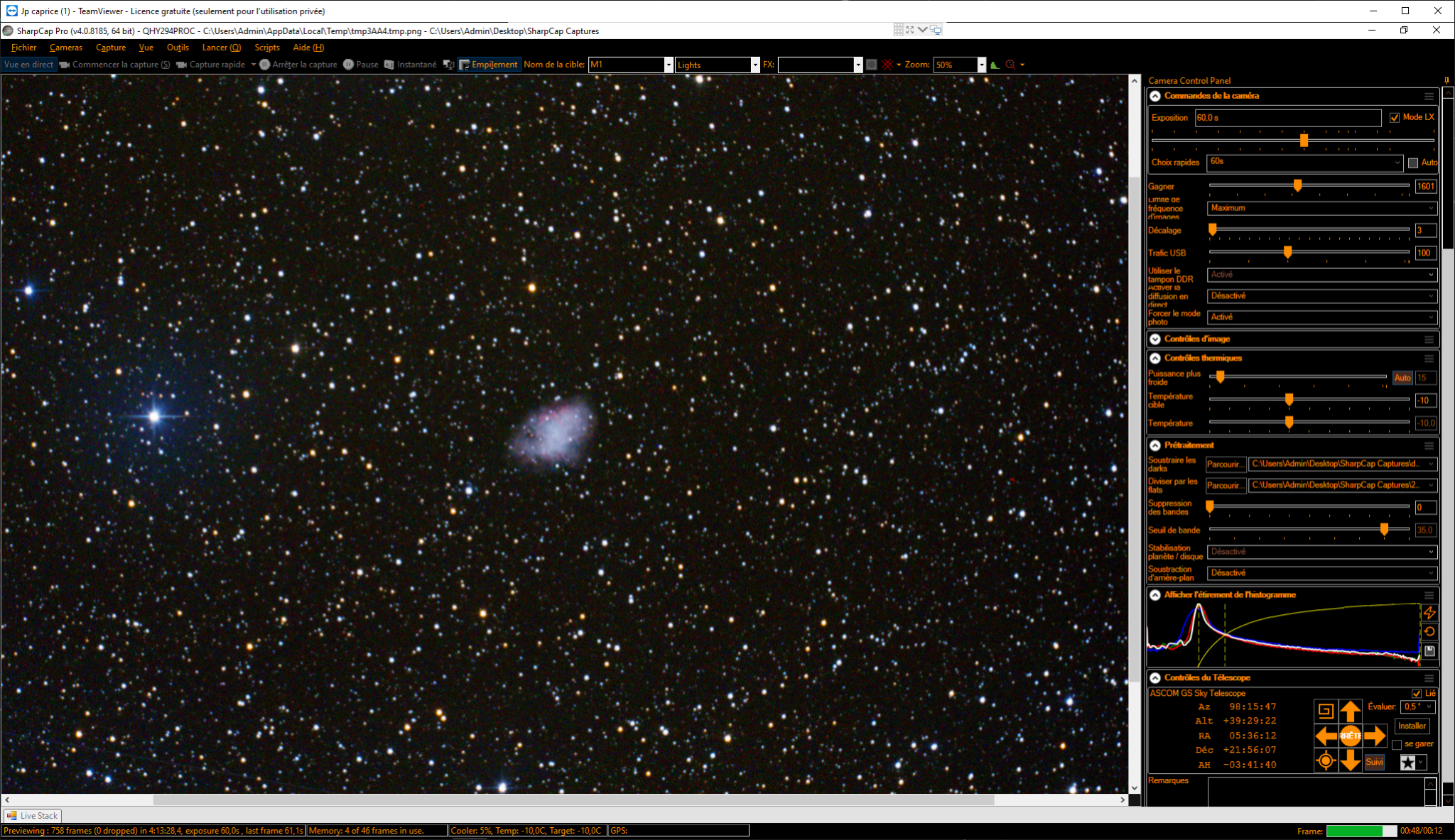Click the Installer button
Viewport: 1455px width, 840px height.
point(1412,726)
